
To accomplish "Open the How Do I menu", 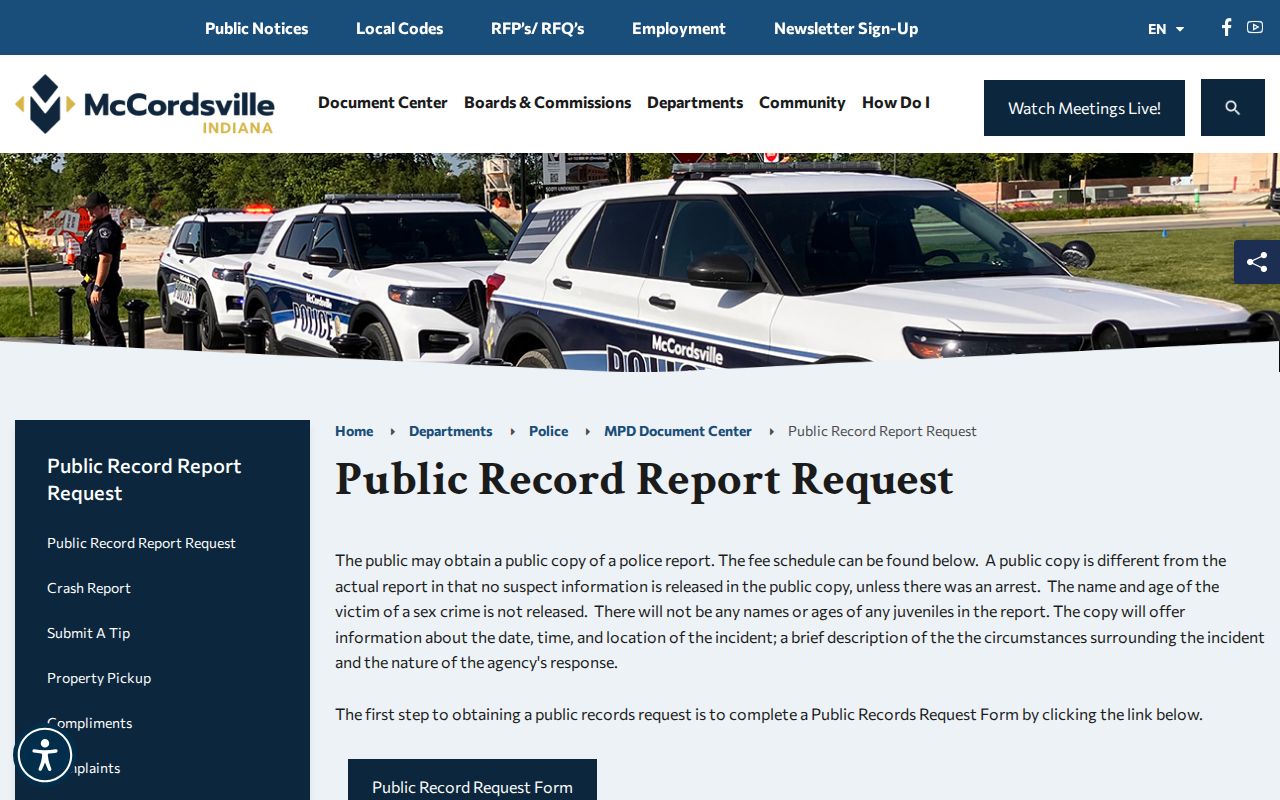I will click(x=896, y=102).
